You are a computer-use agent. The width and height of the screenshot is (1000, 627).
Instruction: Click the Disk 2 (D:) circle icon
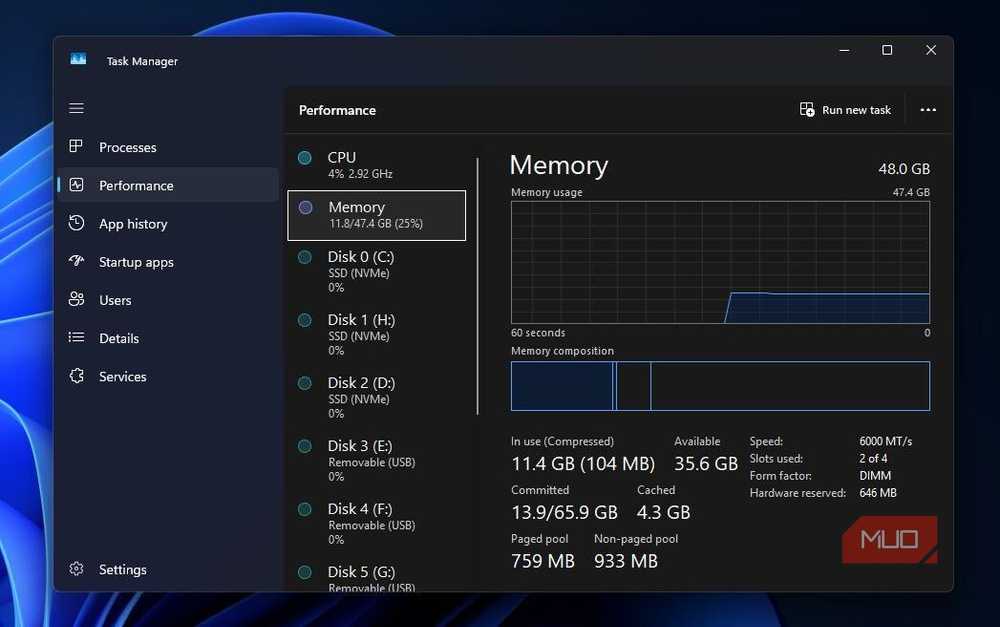coord(305,383)
